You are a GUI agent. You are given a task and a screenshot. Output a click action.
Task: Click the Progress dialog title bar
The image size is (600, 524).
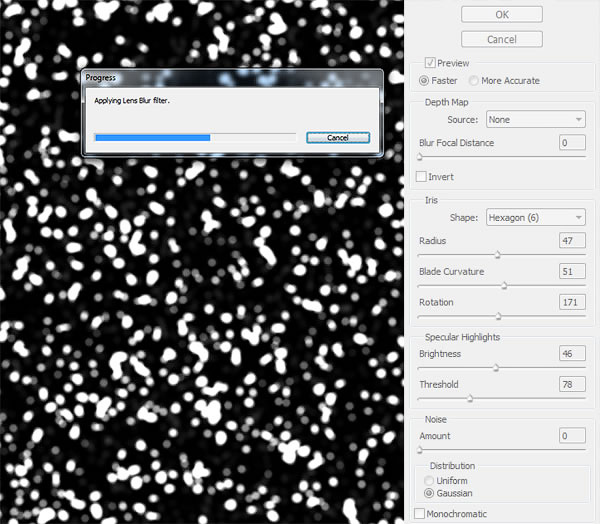(x=232, y=78)
